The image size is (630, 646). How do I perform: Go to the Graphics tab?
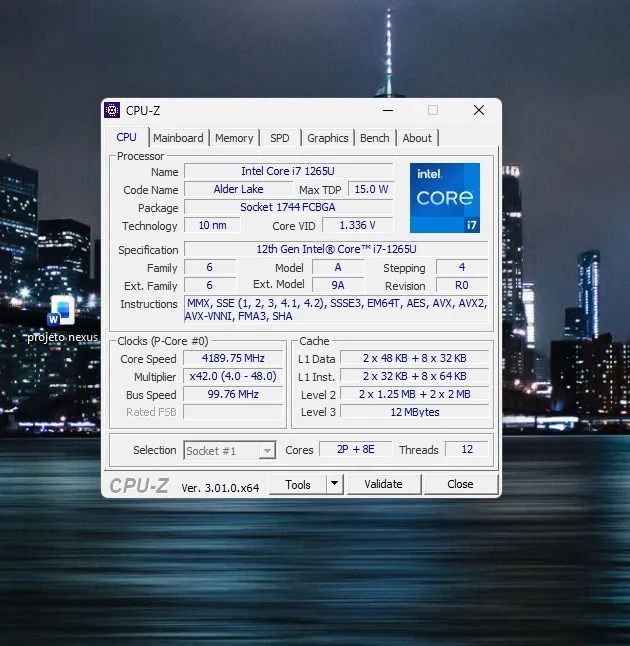point(328,138)
